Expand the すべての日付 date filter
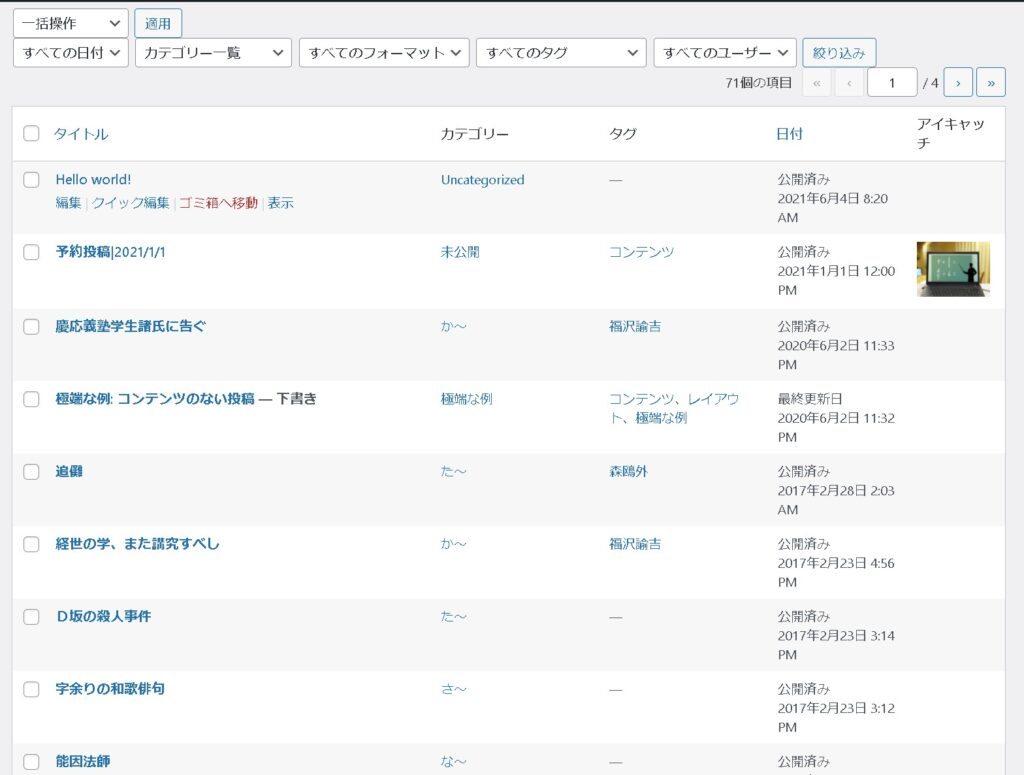Screen dimensions: 1024x775 [70, 53]
